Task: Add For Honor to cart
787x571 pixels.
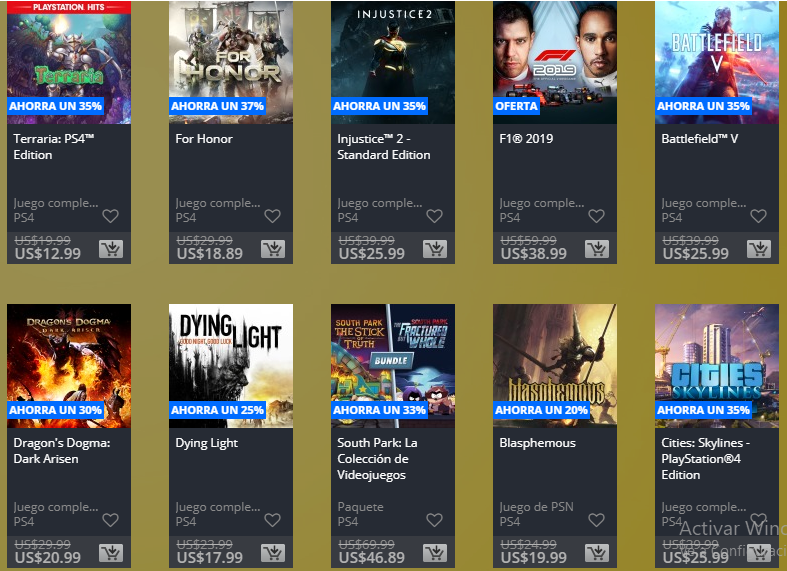Action: coord(273,249)
